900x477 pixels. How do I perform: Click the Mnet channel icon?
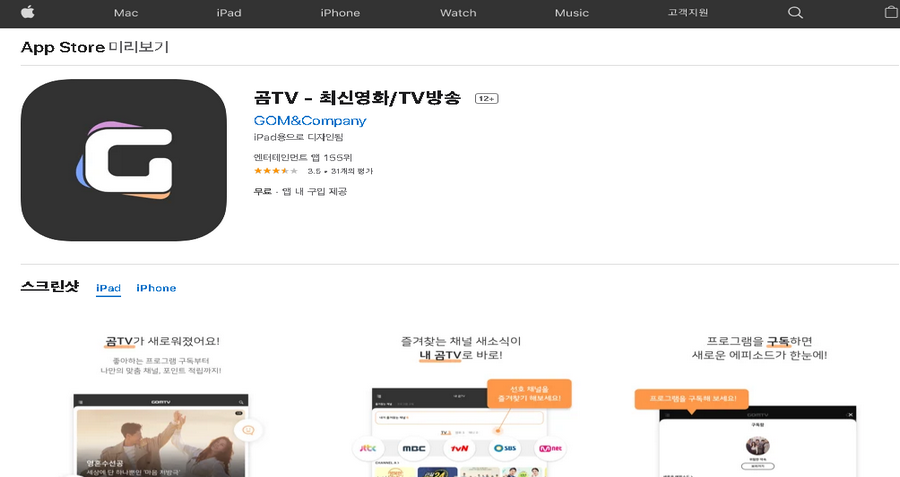pyautogui.click(x=550, y=448)
